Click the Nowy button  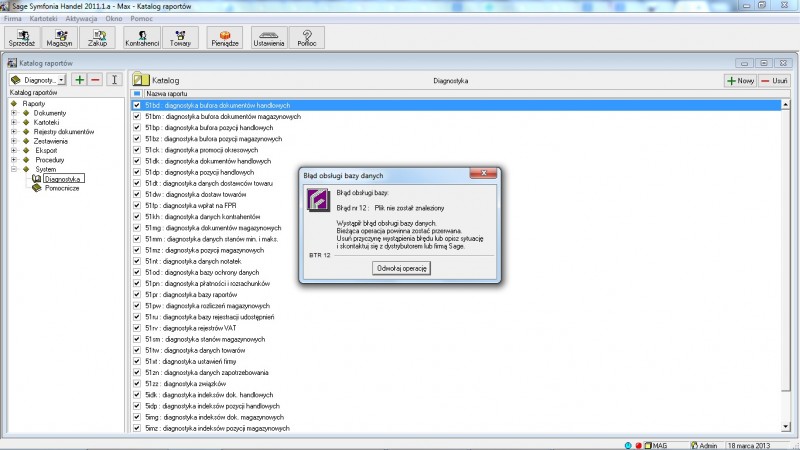point(740,81)
